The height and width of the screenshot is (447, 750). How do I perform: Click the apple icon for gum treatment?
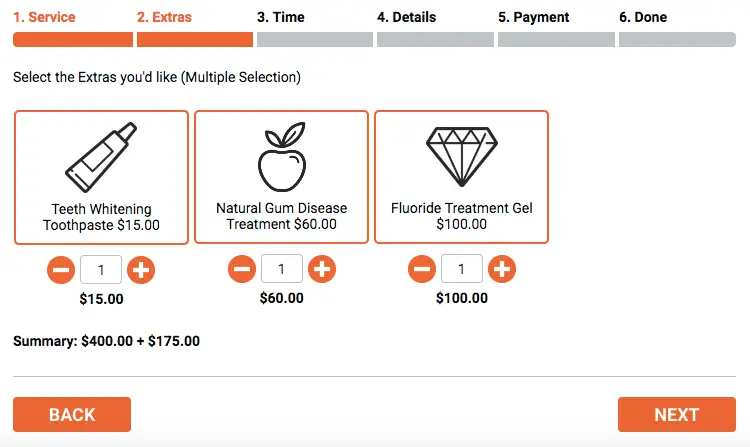click(x=282, y=157)
